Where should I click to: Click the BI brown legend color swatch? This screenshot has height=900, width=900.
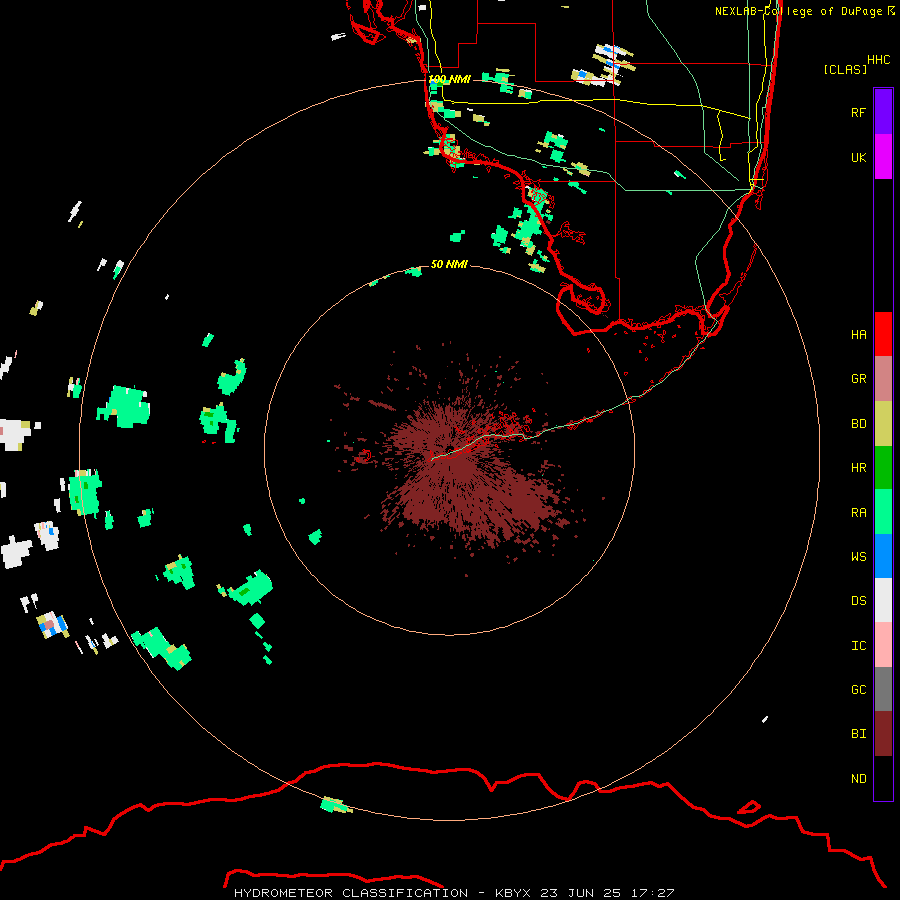(x=883, y=734)
